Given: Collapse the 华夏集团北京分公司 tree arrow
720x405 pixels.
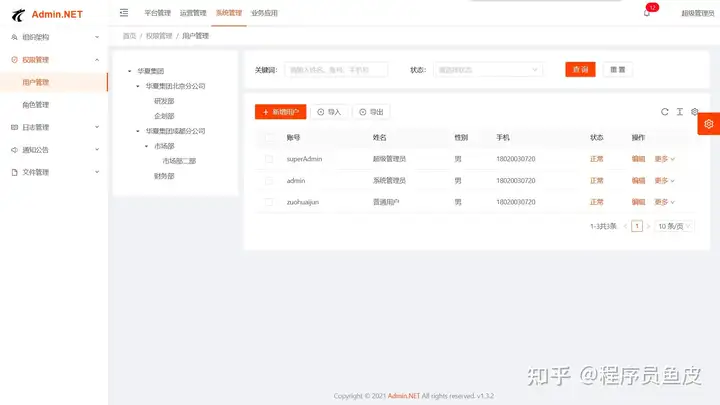Looking at the screenshot, I should 138,86.
